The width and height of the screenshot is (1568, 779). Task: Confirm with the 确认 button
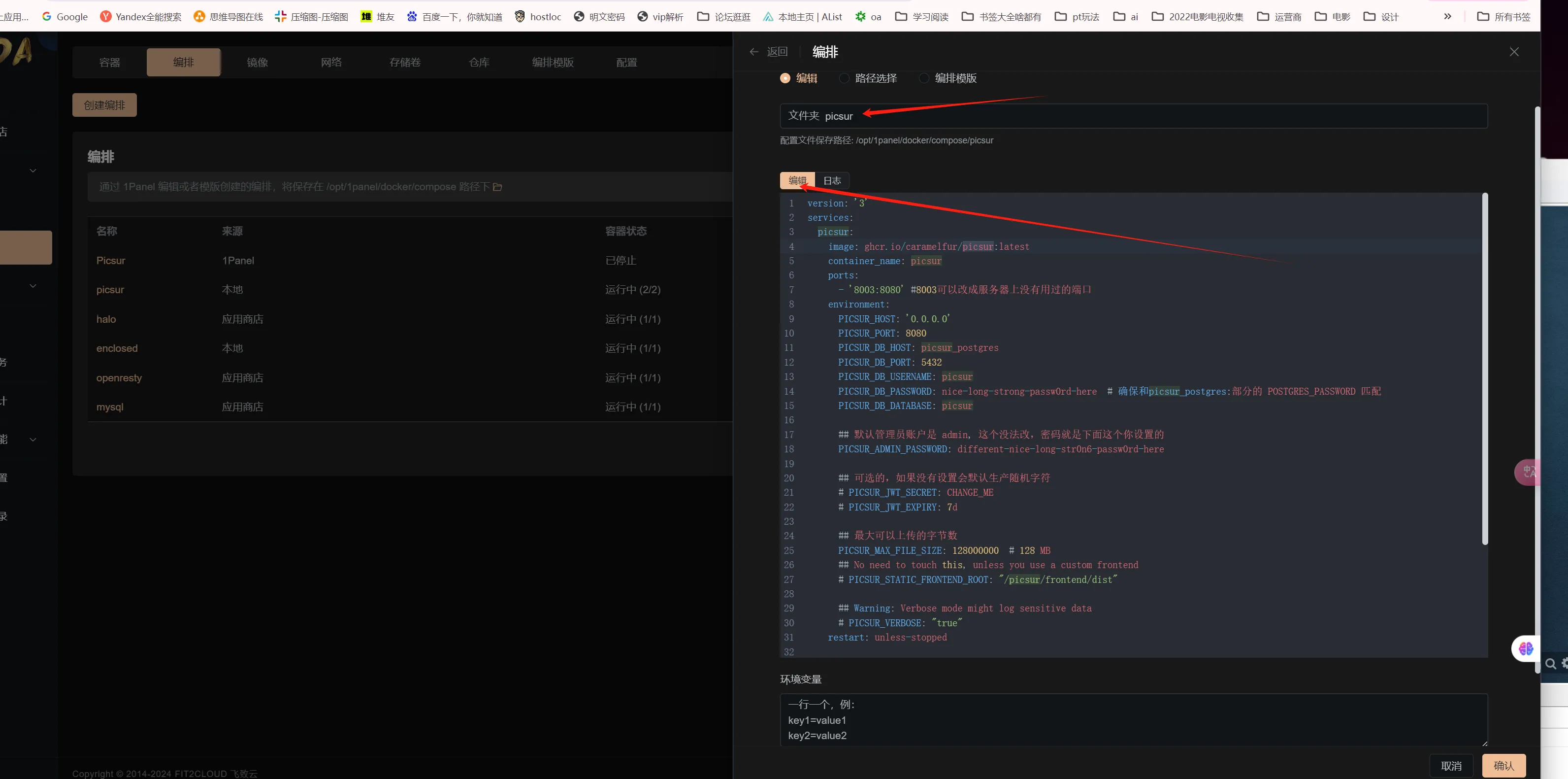[x=1503, y=766]
